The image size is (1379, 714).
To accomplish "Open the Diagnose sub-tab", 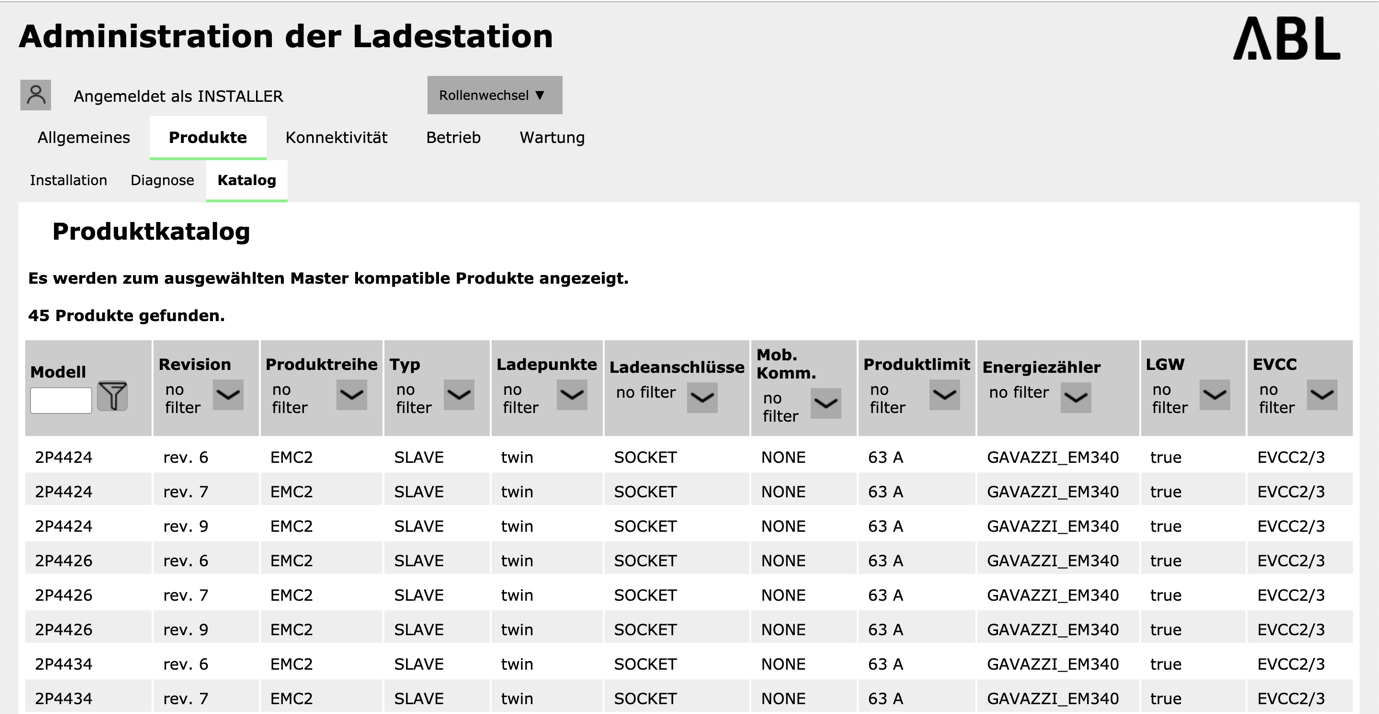I will (x=162, y=180).
